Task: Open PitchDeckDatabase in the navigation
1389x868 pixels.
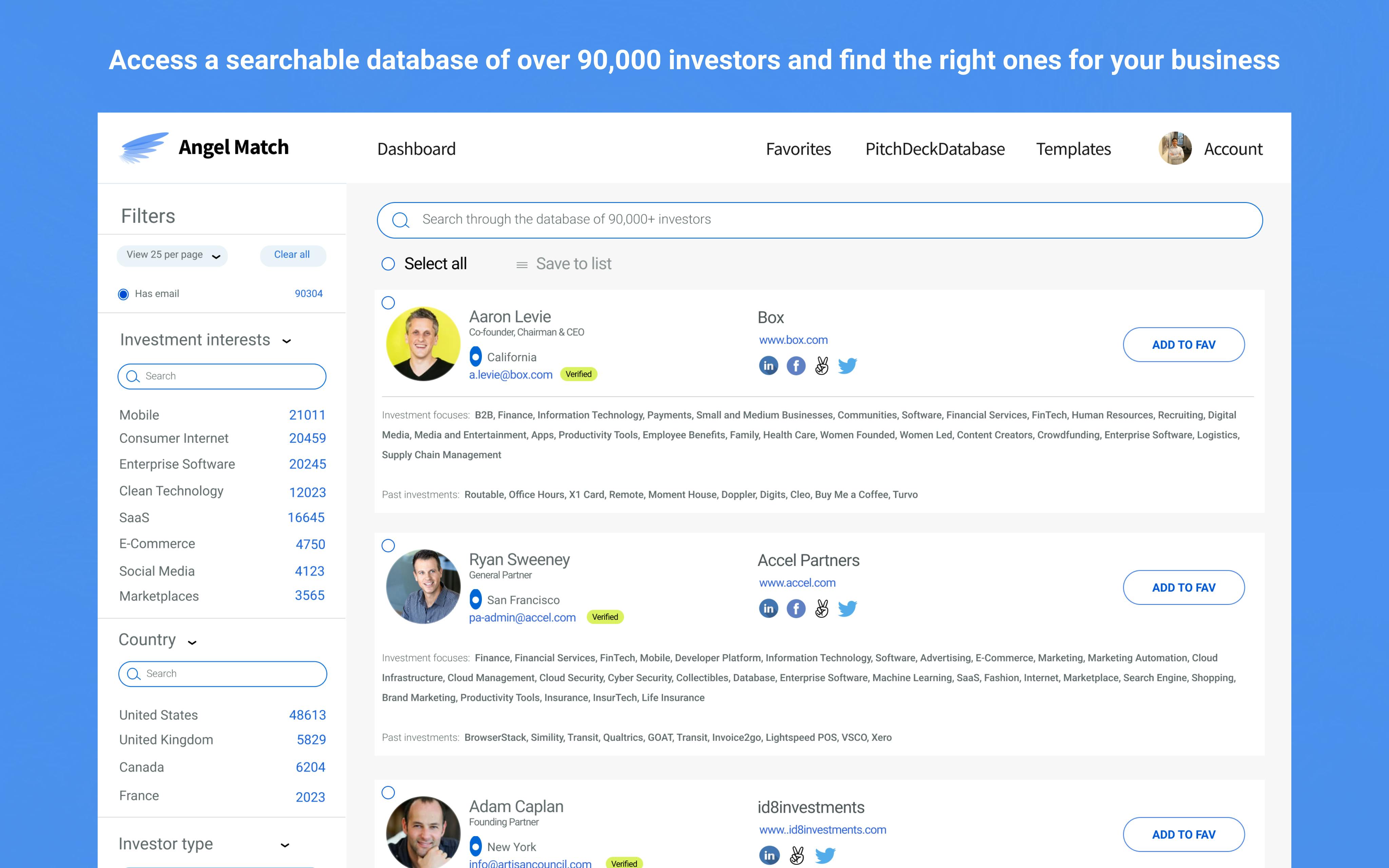Action: (x=935, y=149)
